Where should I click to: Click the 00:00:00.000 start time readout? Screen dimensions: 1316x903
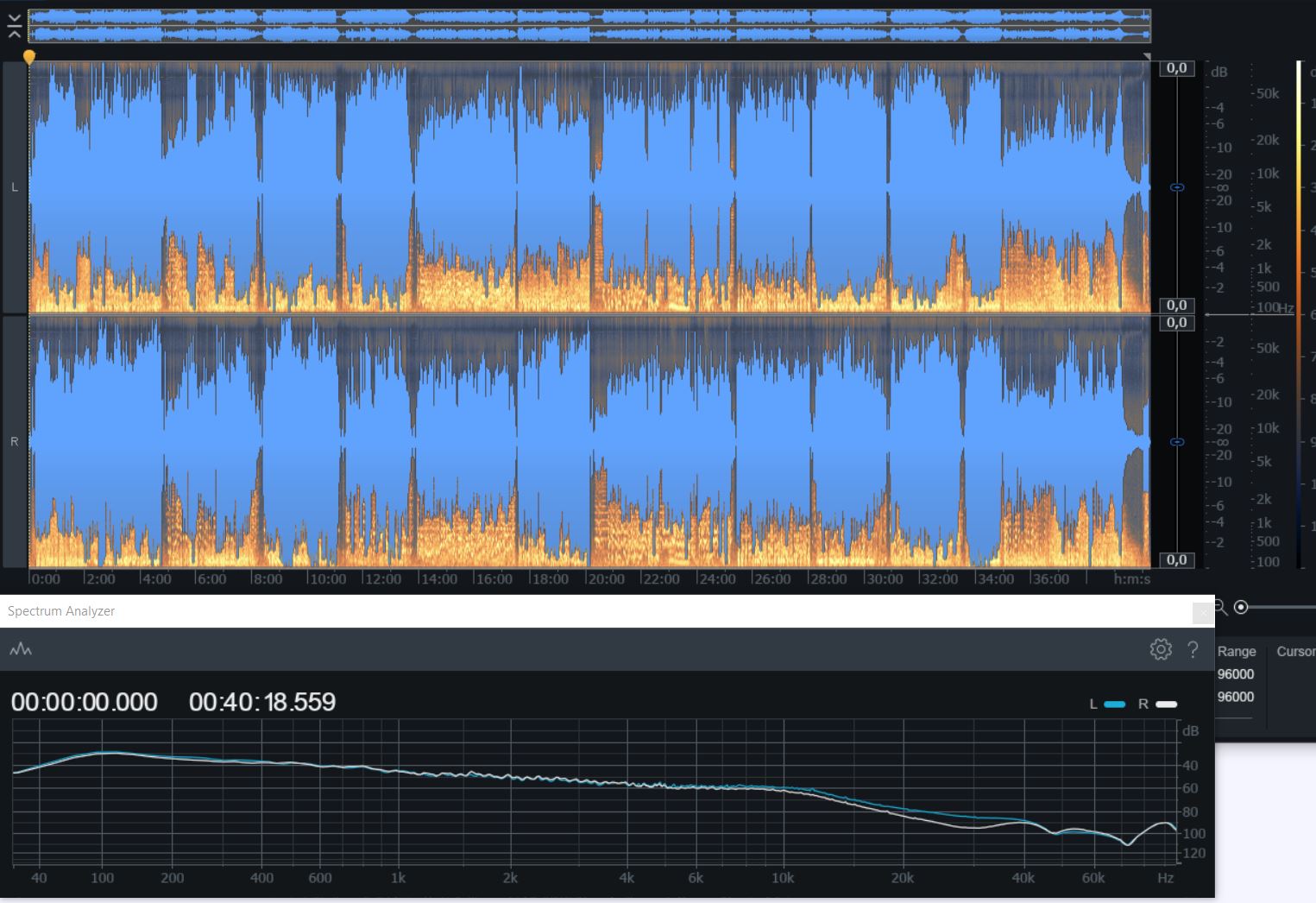click(85, 702)
